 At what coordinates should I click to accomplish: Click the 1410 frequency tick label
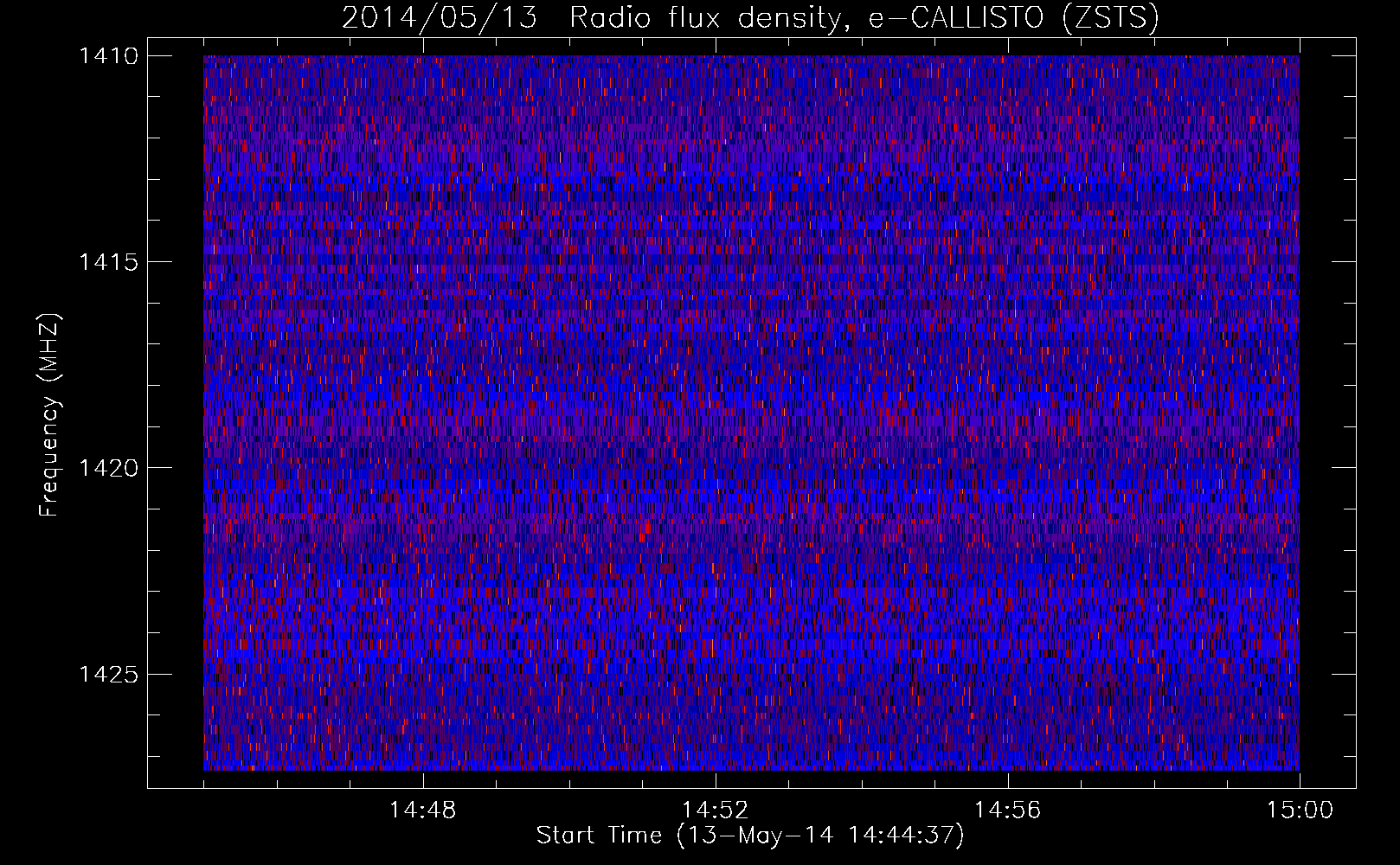[x=108, y=56]
